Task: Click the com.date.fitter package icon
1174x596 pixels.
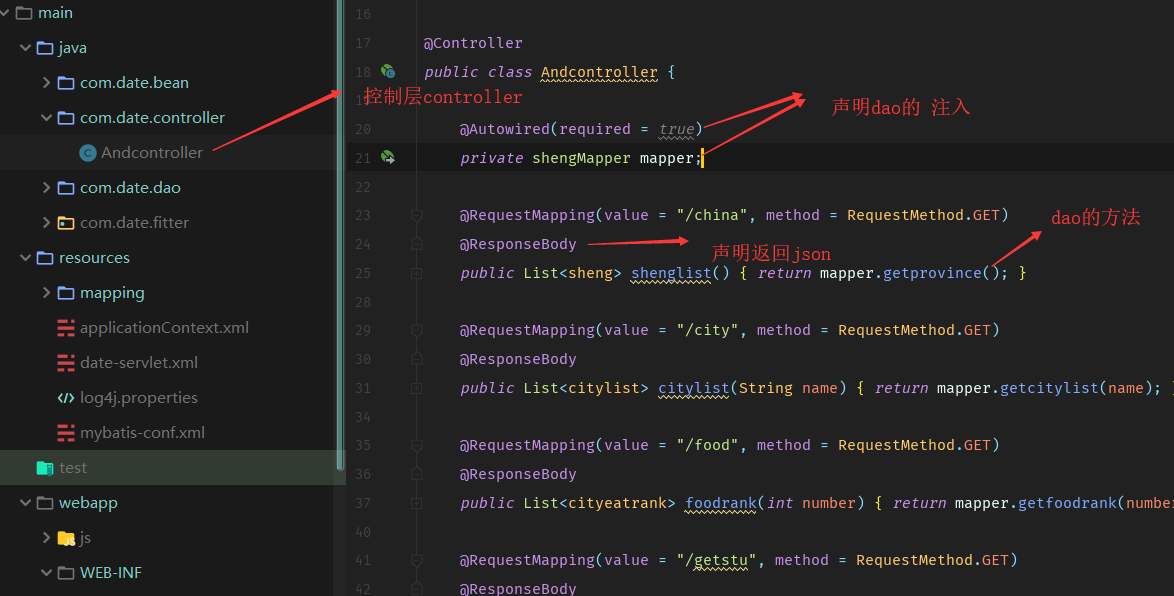Action: 66,222
